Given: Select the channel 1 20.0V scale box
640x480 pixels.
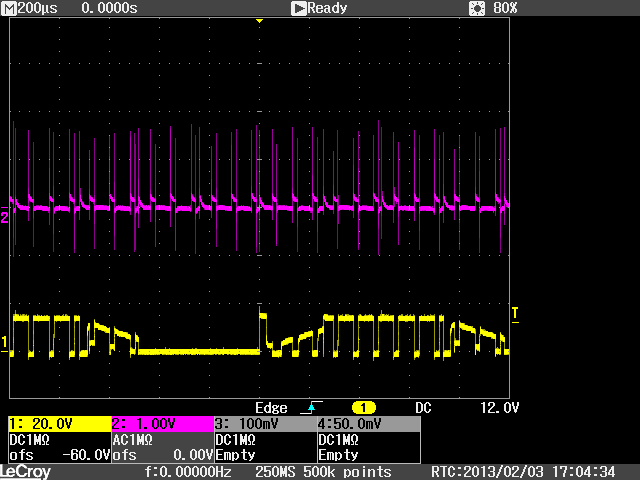Looking at the screenshot, I should [x=60, y=424].
